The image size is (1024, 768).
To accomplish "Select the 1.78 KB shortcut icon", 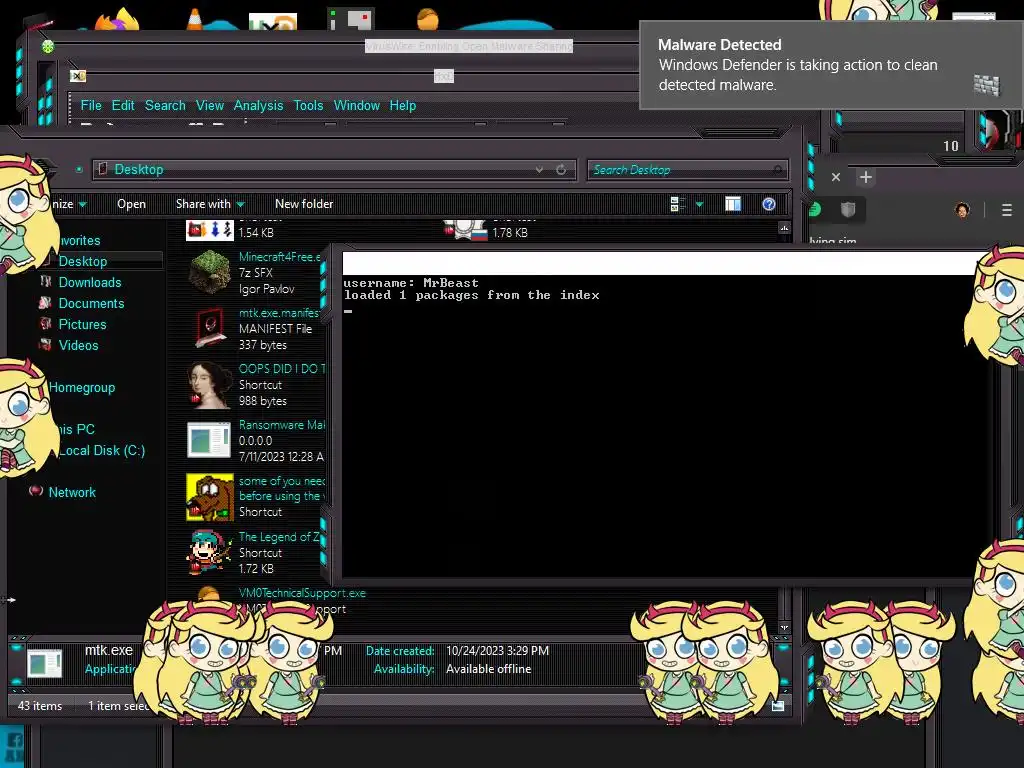I will click(466, 231).
